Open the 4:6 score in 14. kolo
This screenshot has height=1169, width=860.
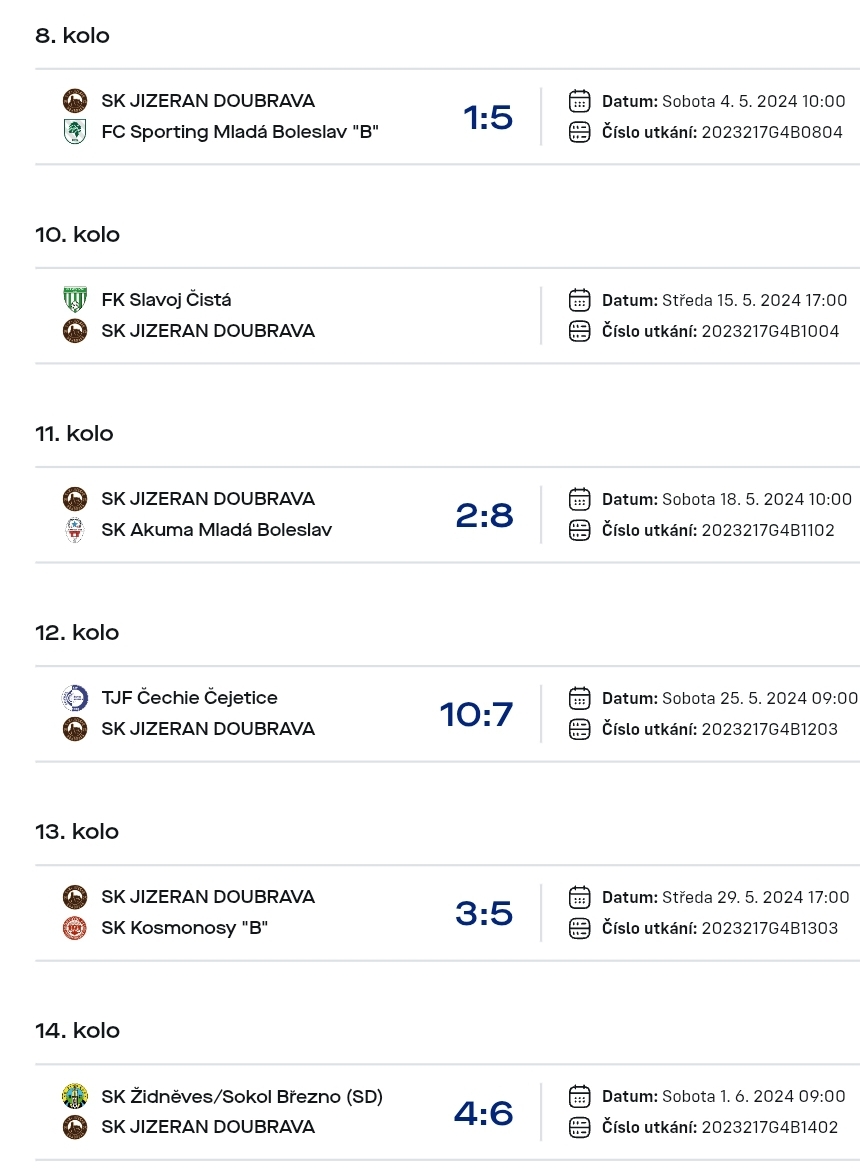[x=484, y=1113]
